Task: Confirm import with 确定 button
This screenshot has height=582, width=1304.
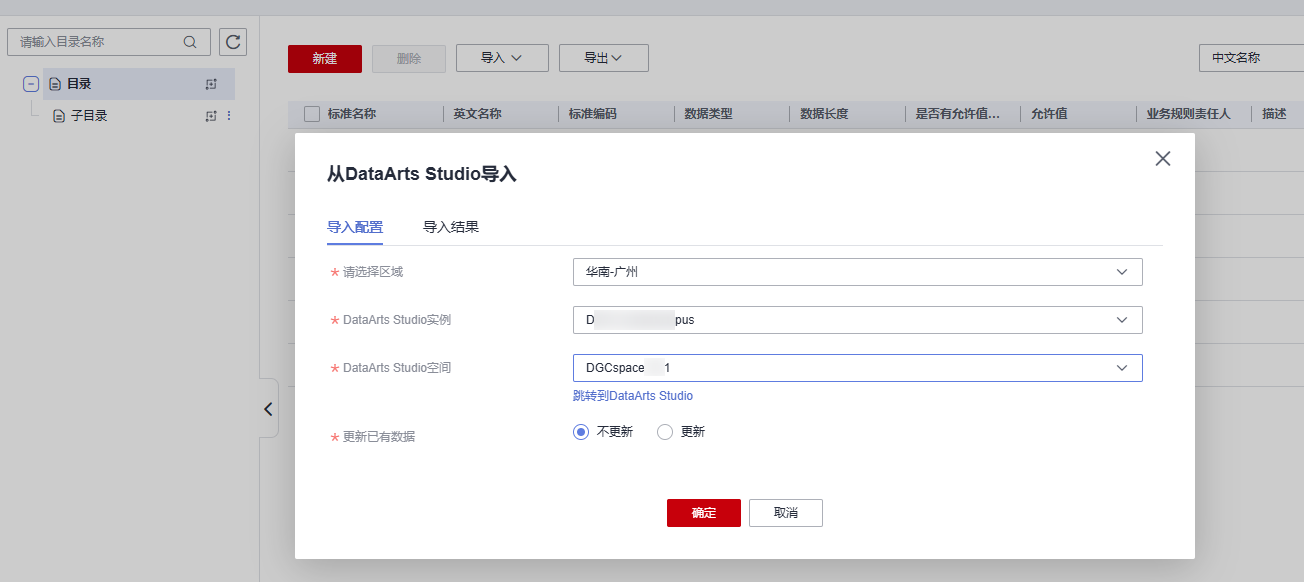Action: [704, 513]
